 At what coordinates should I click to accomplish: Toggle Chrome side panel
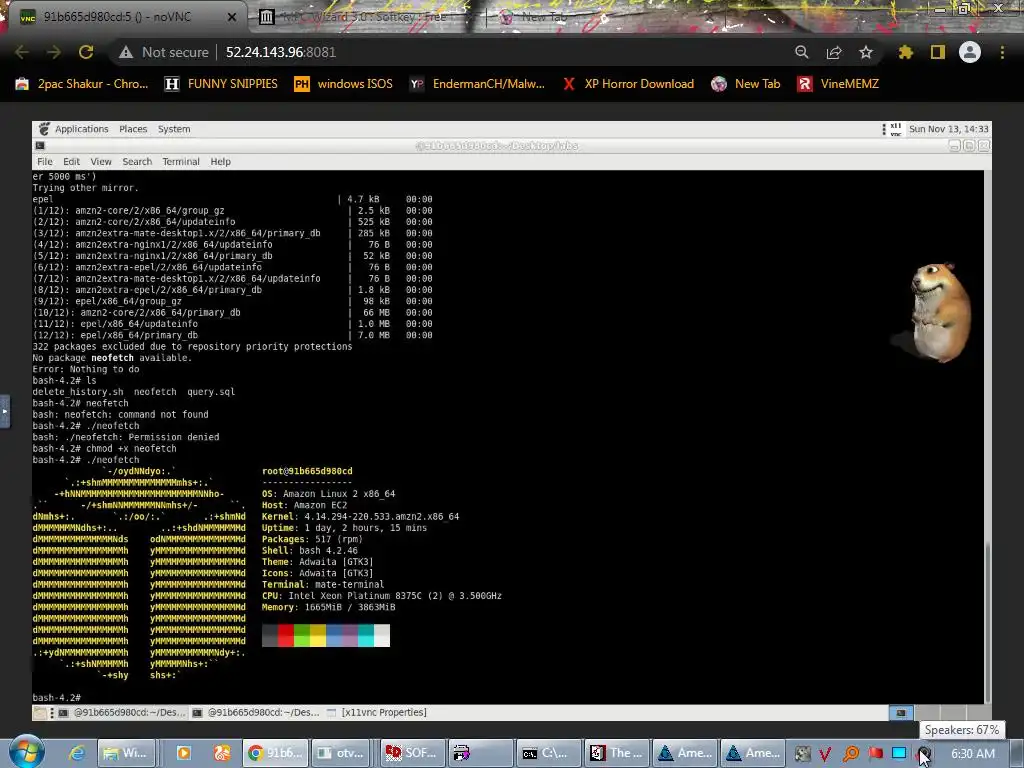click(938, 52)
